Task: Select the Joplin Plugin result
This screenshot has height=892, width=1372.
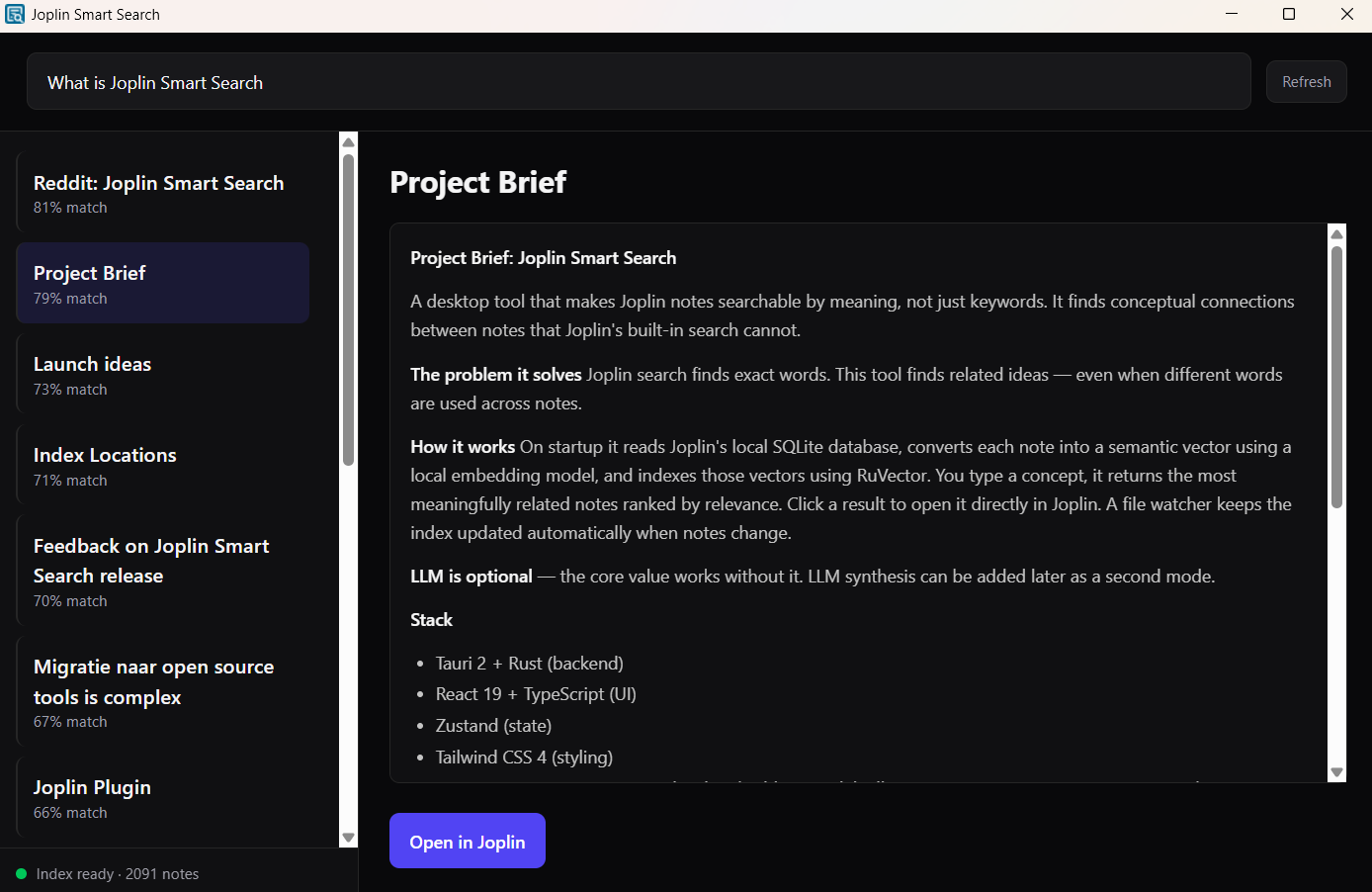Action: click(x=163, y=798)
